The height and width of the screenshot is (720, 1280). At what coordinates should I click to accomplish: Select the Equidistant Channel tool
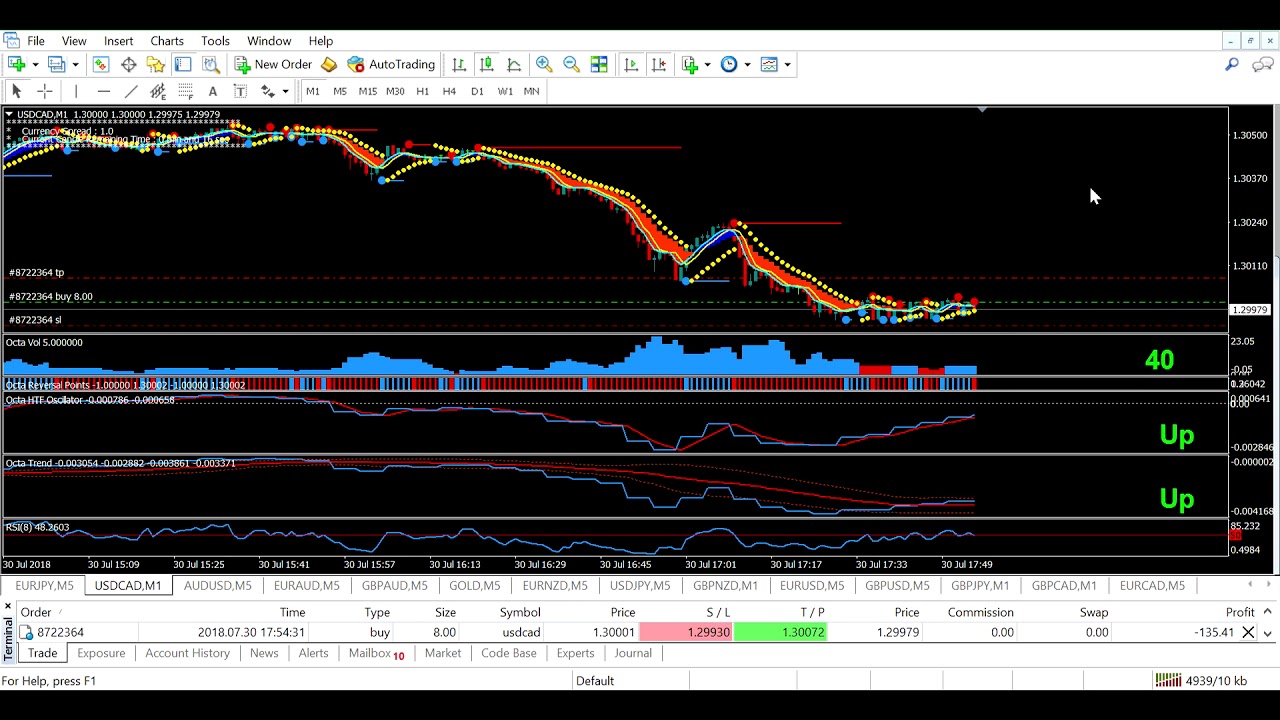[x=158, y=91]
